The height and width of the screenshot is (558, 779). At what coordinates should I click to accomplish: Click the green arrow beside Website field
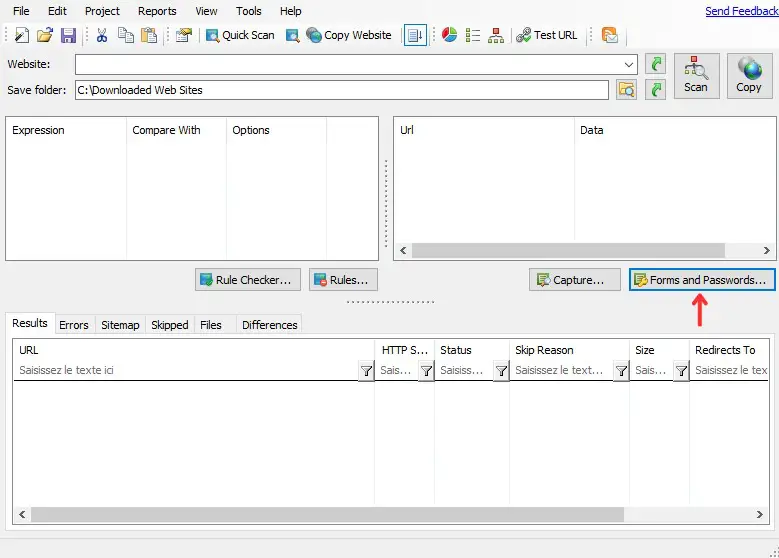(x=655, y=64)
